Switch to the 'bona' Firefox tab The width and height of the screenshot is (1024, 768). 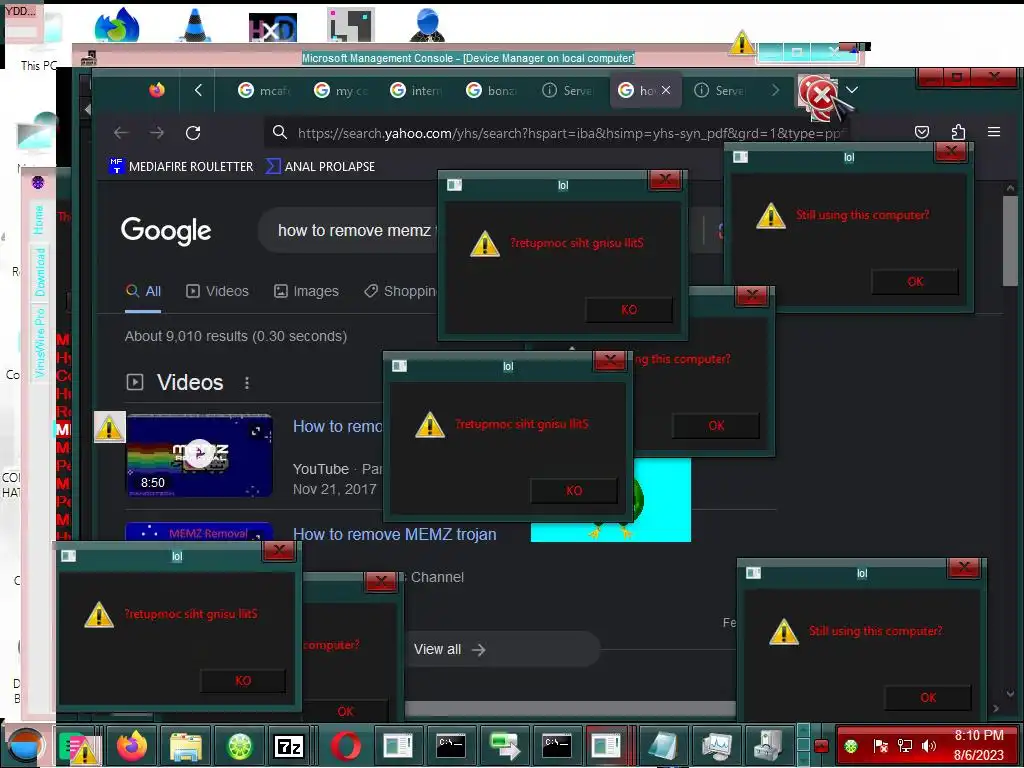[x=492, y=90]
